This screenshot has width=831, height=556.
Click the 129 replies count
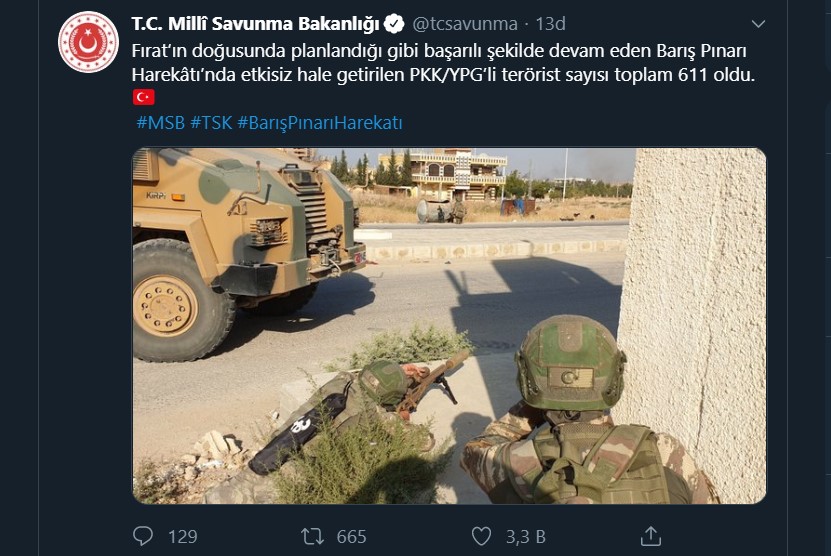coord(183,537)
